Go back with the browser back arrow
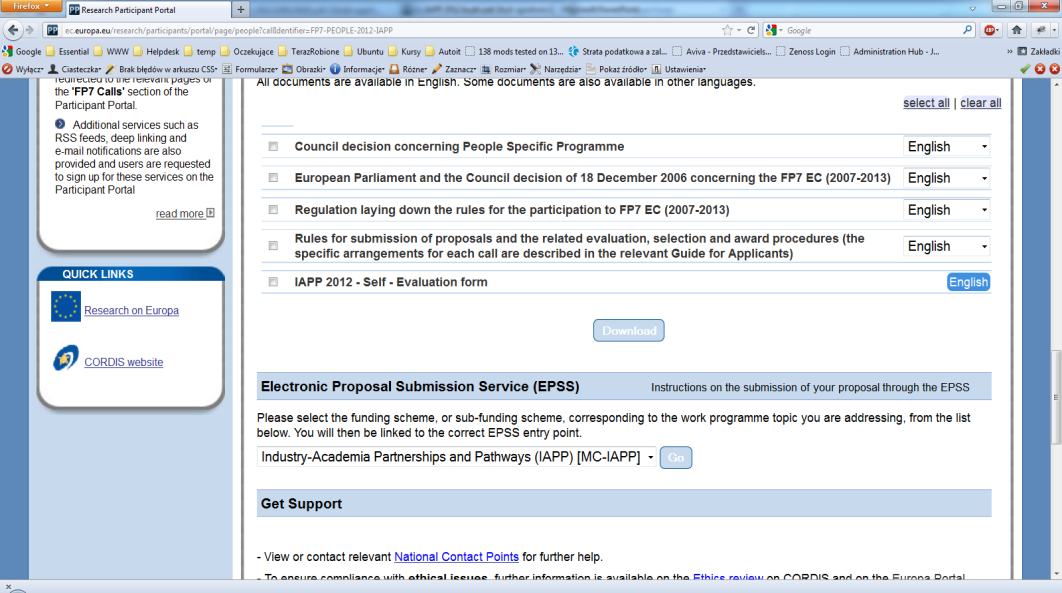The width and height of the screenshot is (1062, 593). 13,30
